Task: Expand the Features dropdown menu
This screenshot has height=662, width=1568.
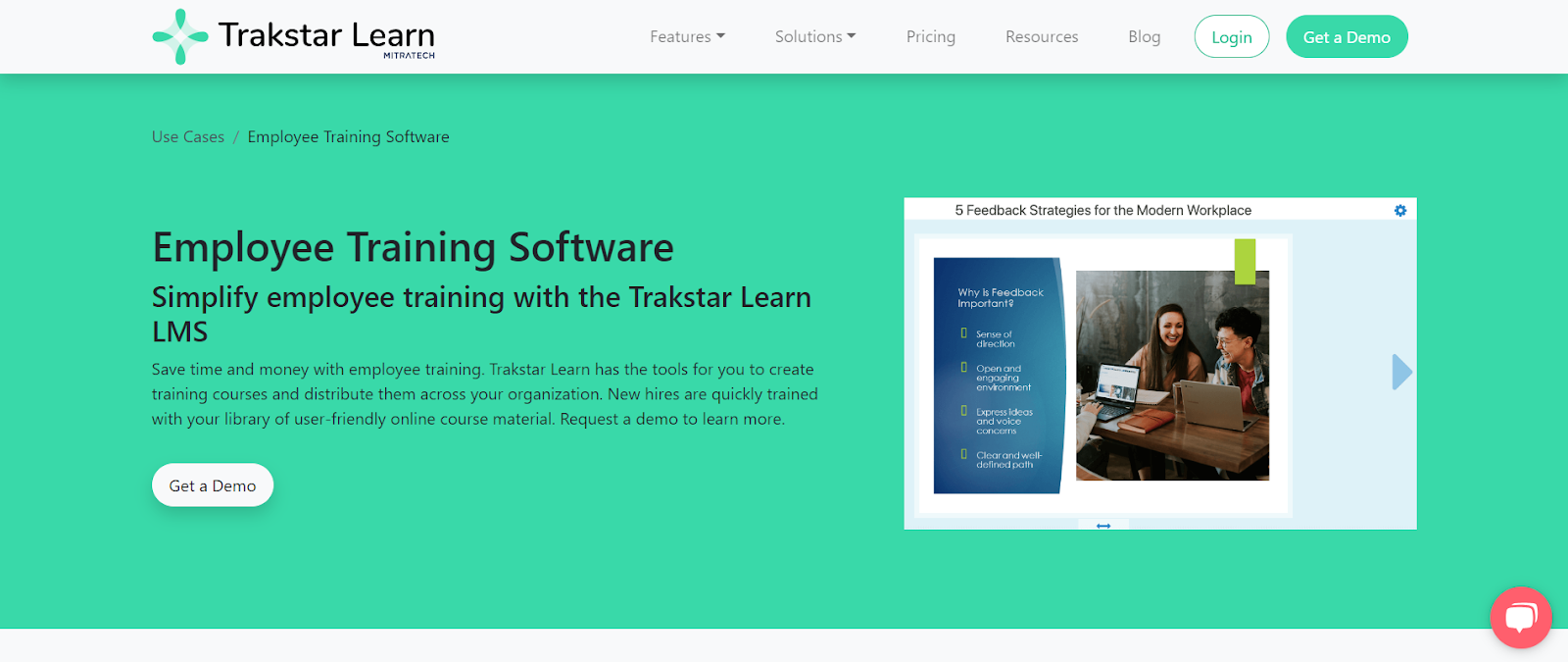Action: tap(687, 36)
